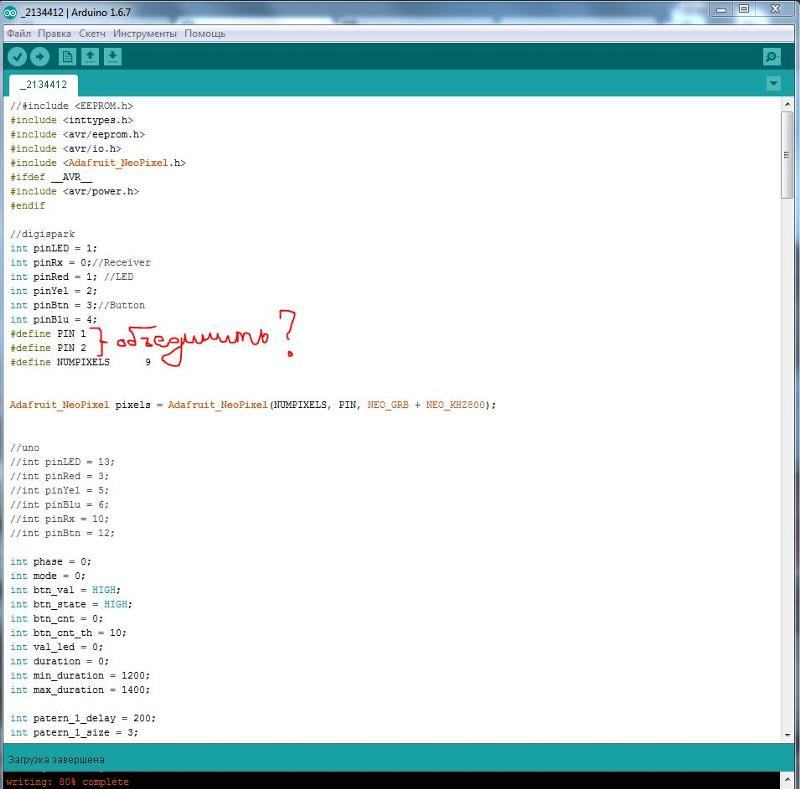The height and width of the screenshot is (789, 800).
Task: Open the Инструменты menu
Action: click(x=145, y=33)
